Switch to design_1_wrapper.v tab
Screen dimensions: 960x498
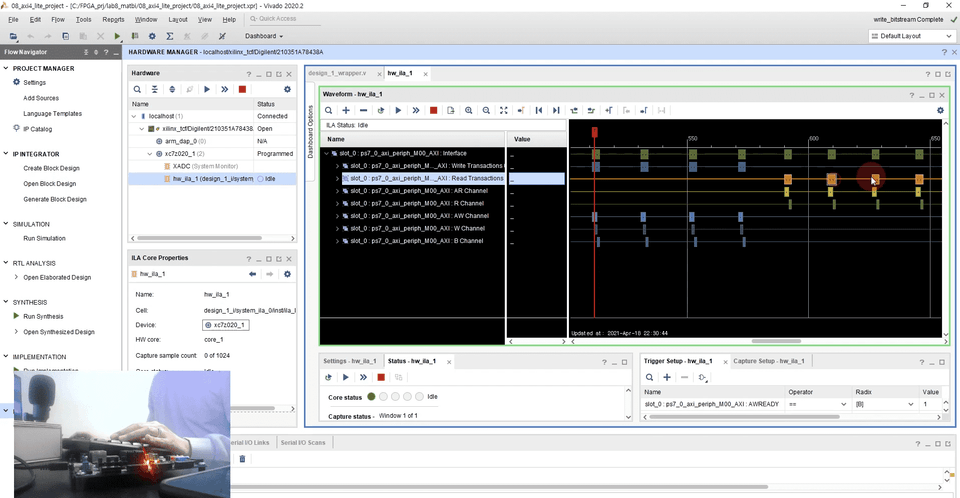[x=337, y=73]
